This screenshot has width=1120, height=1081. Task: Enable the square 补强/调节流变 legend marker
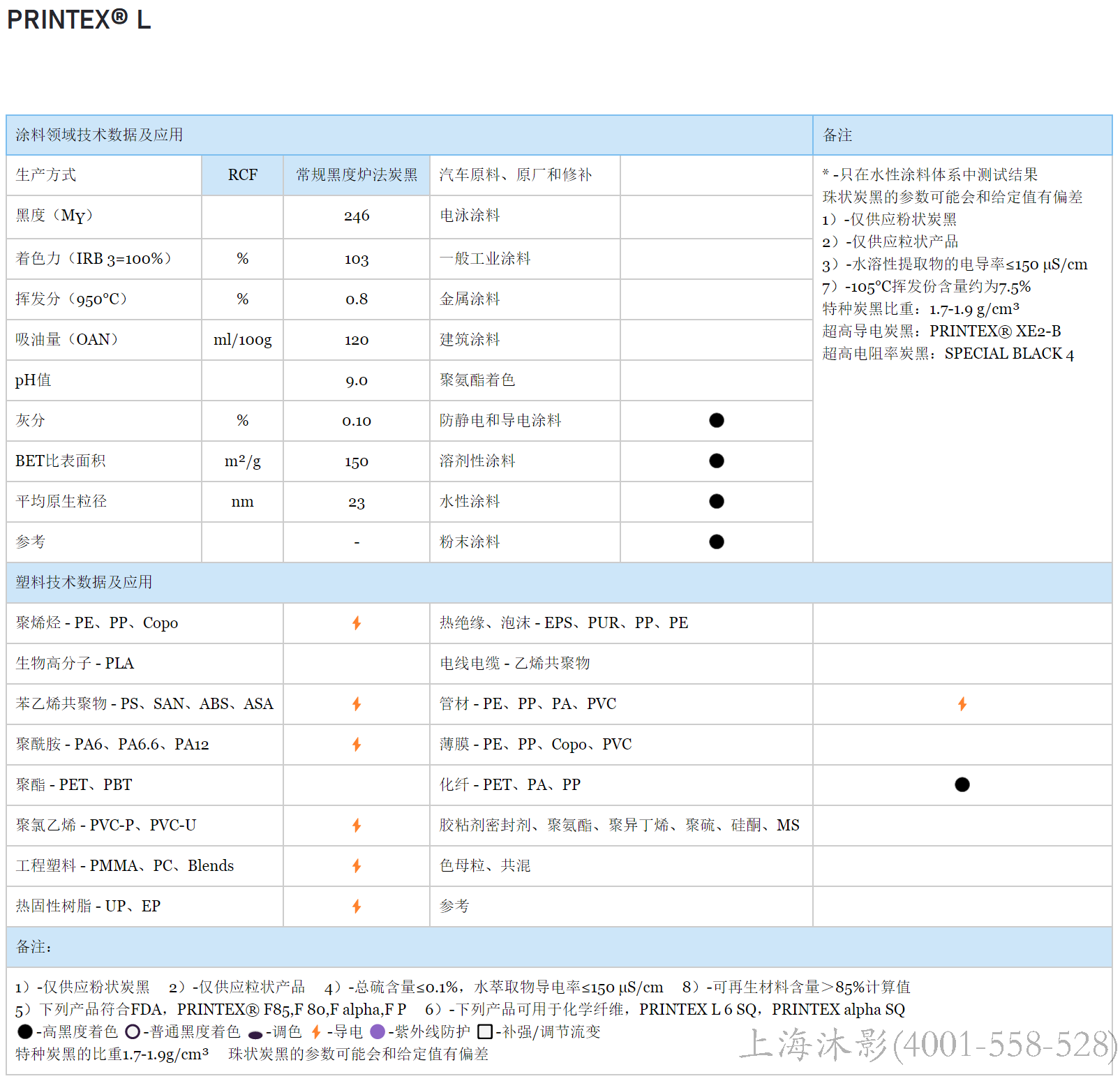click(x=485, y=1031)
